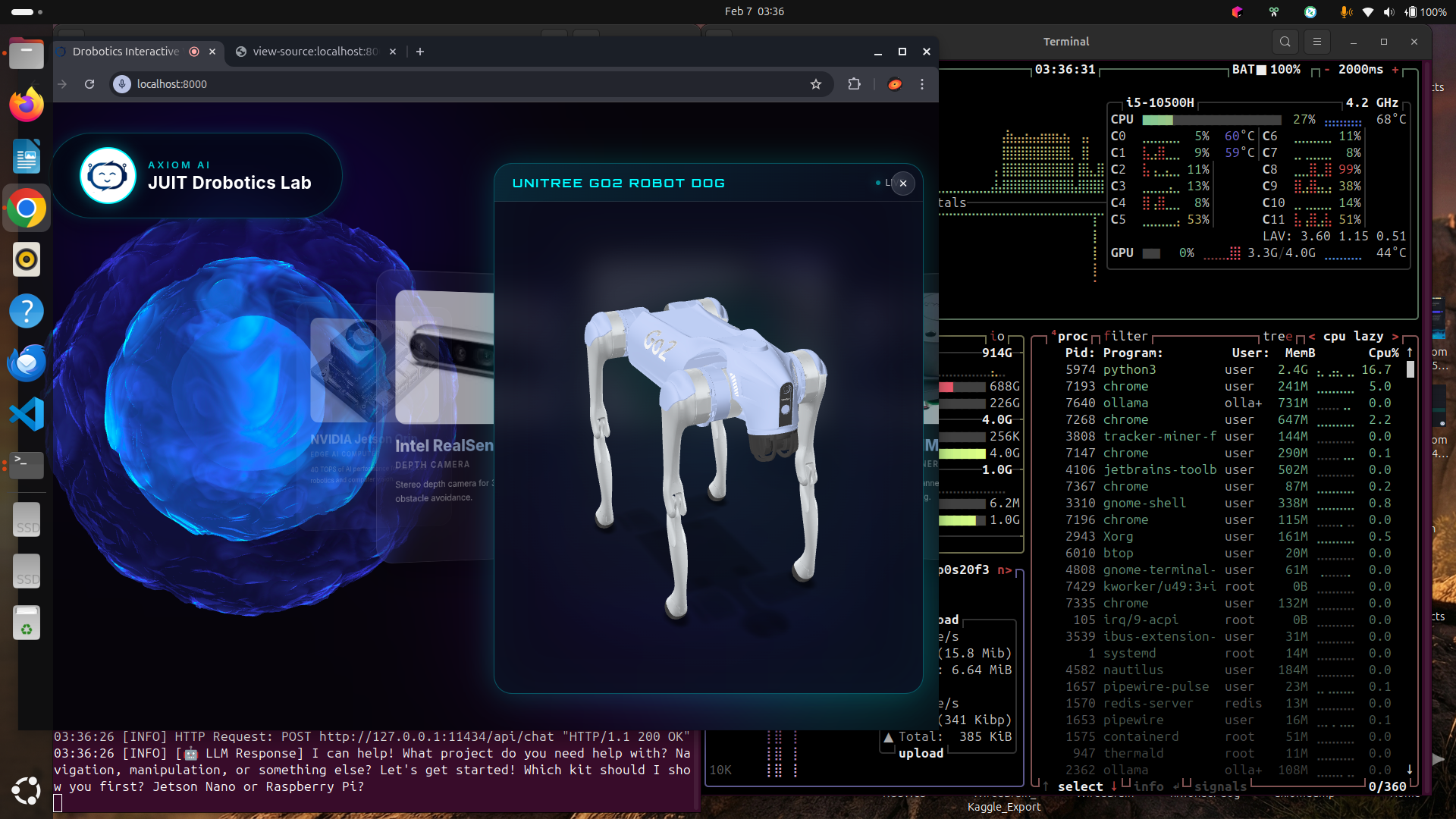Click microphone site-permission icon in address bar

[122, 84]
